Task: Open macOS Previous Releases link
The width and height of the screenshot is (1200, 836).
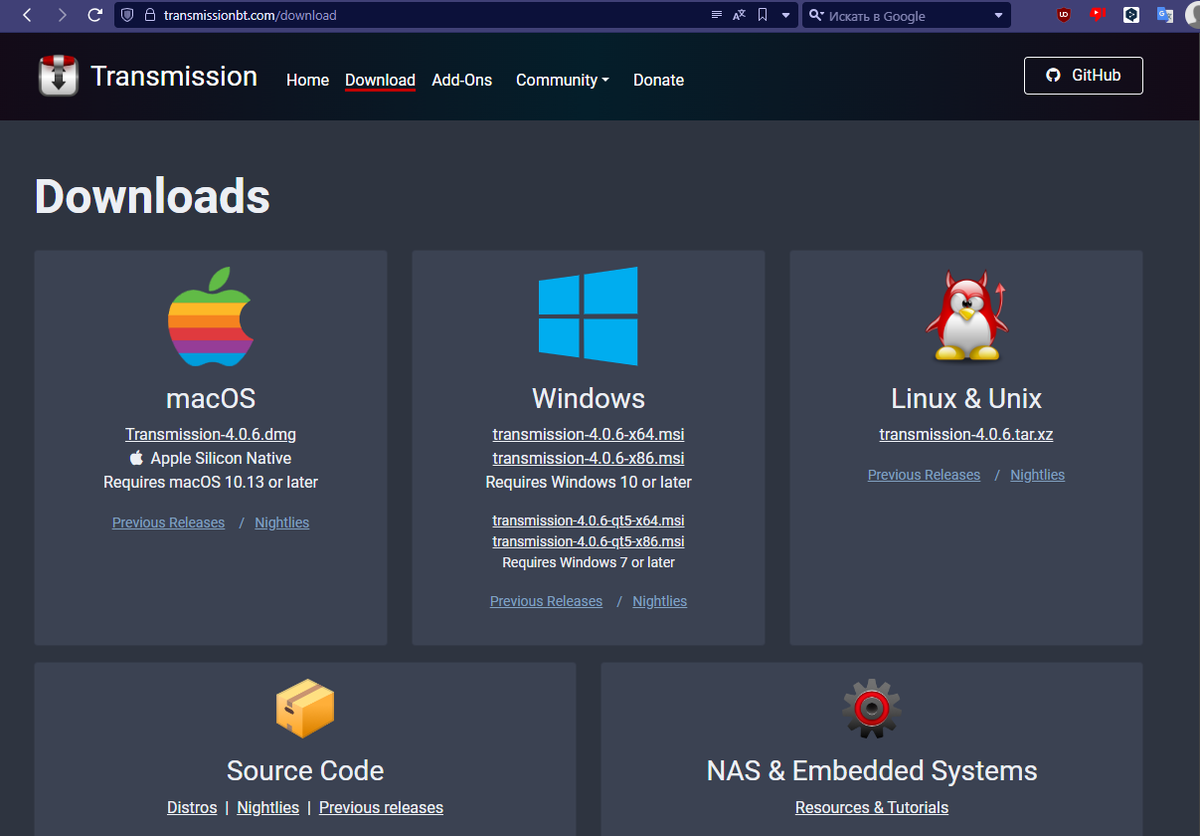Action: click(168, 523)
